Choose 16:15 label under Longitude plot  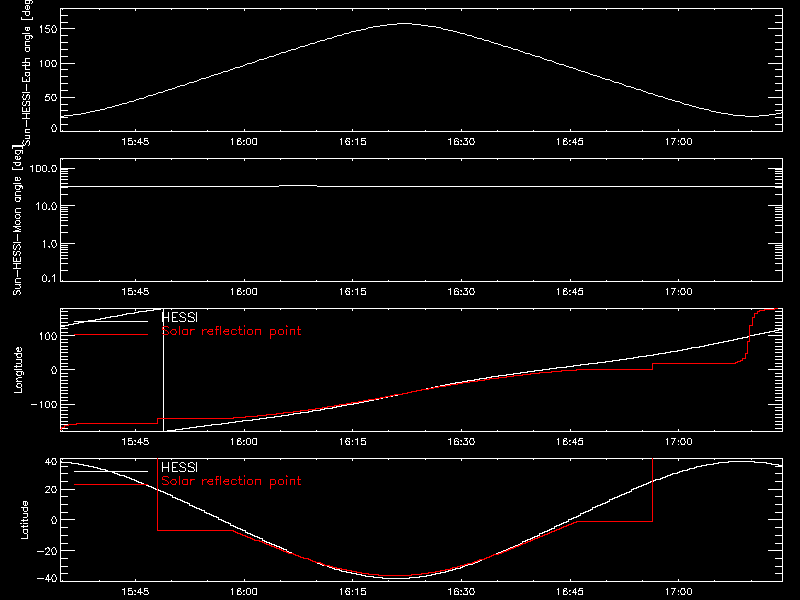(353, 442)
